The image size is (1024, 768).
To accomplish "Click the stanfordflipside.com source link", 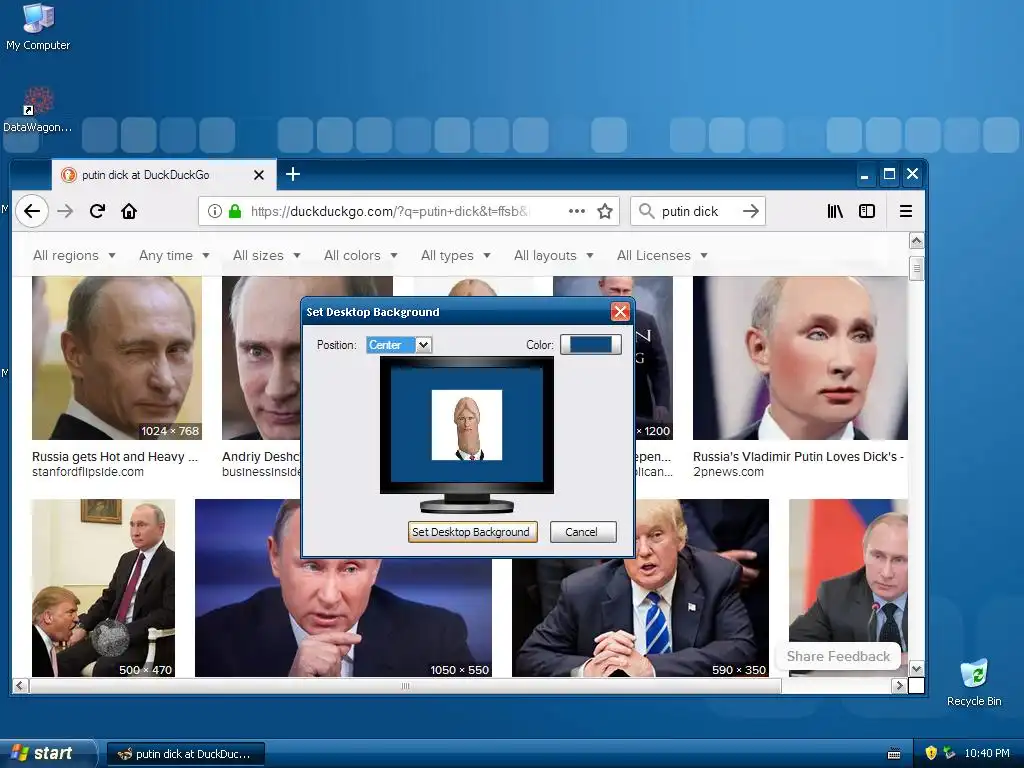I will click(88, 472).
